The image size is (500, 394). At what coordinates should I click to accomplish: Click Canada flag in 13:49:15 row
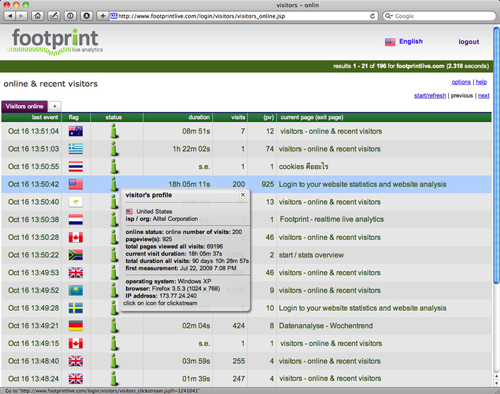[x=76, y=343]
